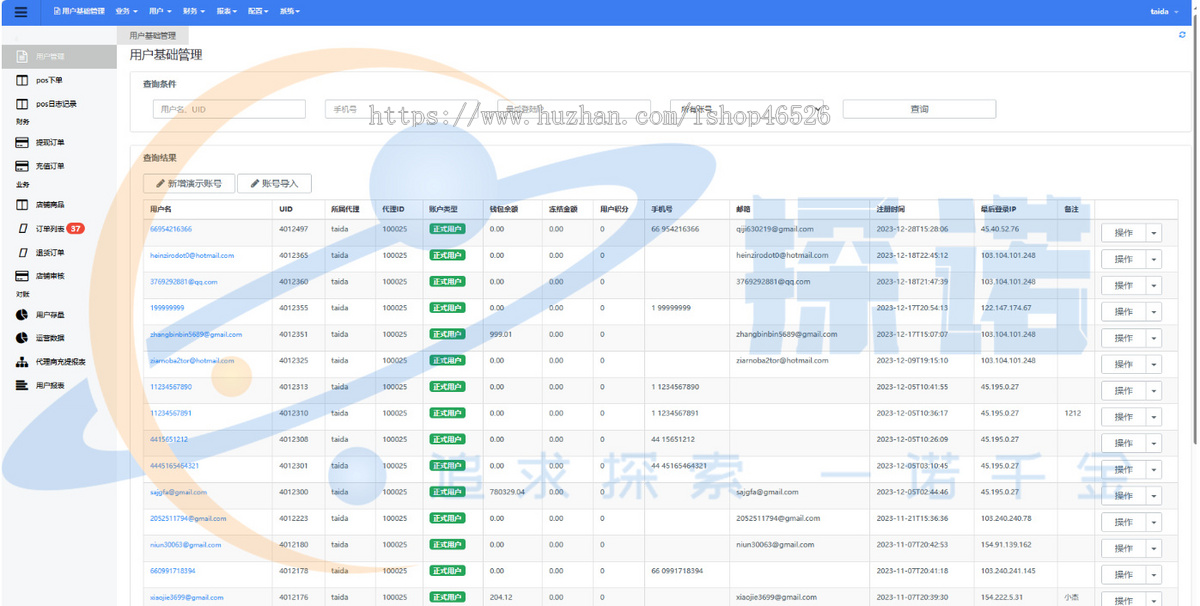The image size is (1200, 606).
Task: Select the 用户基础管理 page tab
Action: tap(152, 35)
